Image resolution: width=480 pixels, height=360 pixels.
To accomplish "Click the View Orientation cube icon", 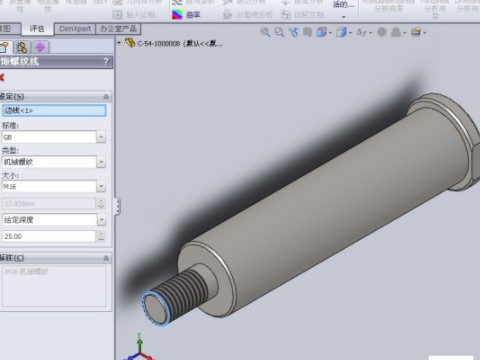I will pyautogui.click(x=322, y=32).
